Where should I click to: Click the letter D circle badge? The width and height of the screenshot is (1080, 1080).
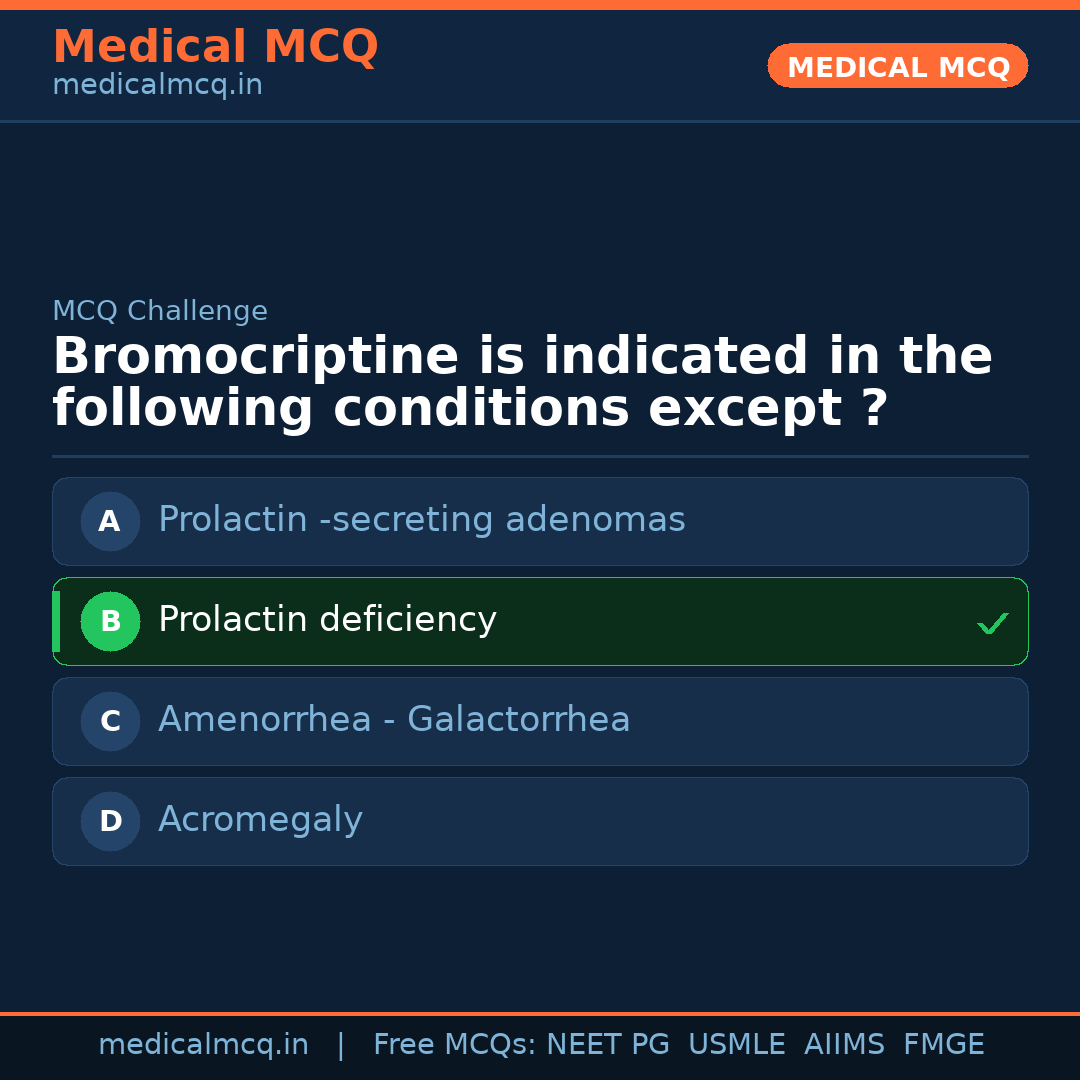[x=110, y=821]
